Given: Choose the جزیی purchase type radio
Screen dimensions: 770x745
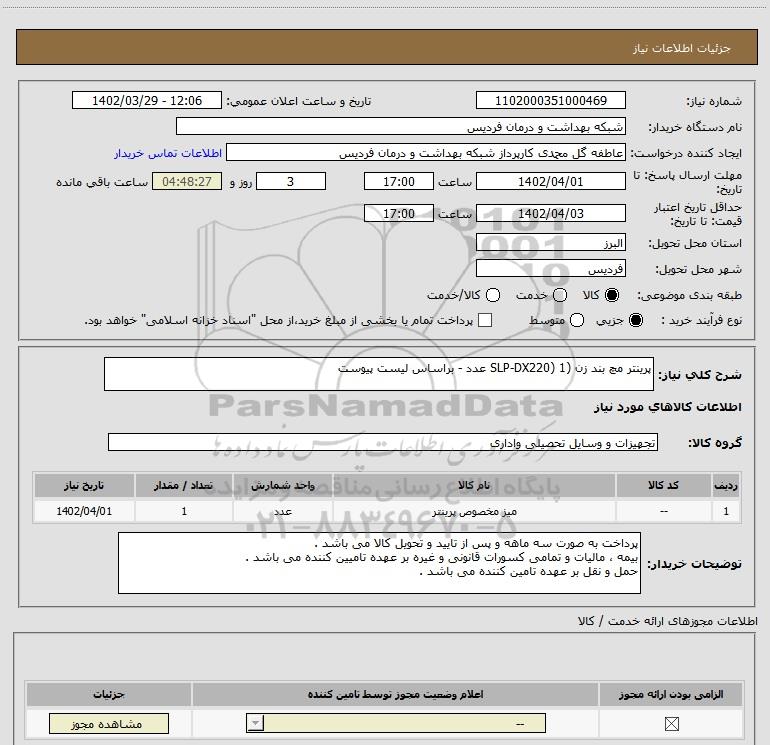Looking at the screenshot, I should tap(635, 320).
